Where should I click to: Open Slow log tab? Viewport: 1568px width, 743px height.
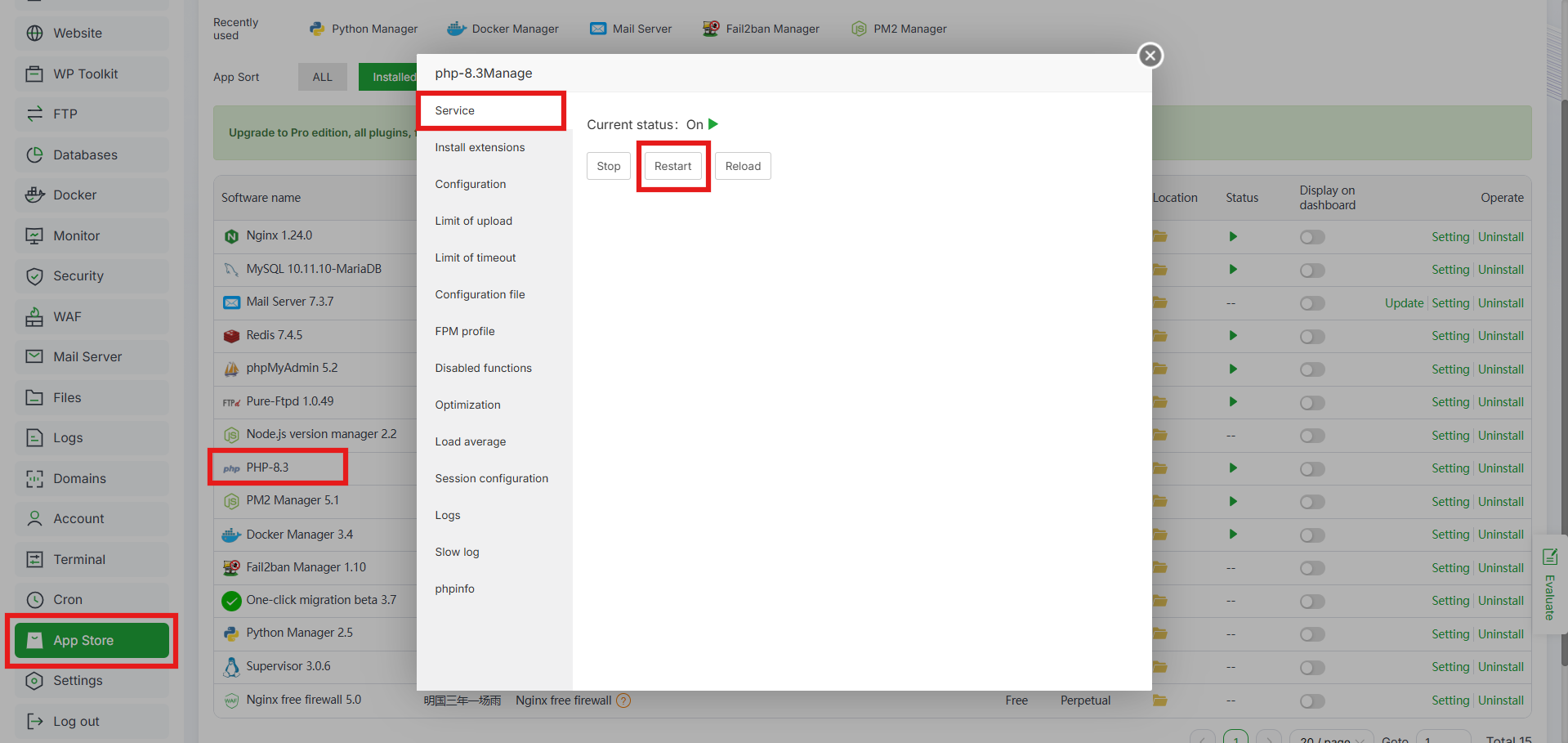[494, 553]
